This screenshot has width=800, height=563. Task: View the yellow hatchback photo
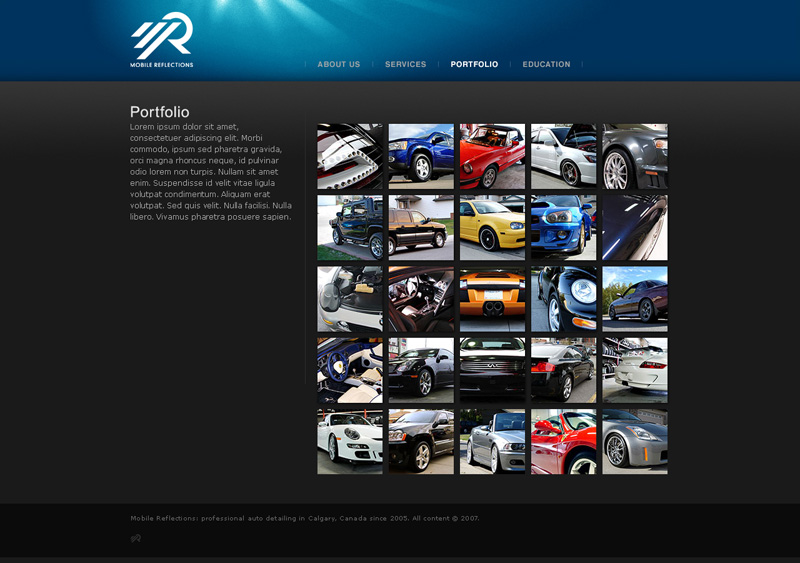click(492, 227)
